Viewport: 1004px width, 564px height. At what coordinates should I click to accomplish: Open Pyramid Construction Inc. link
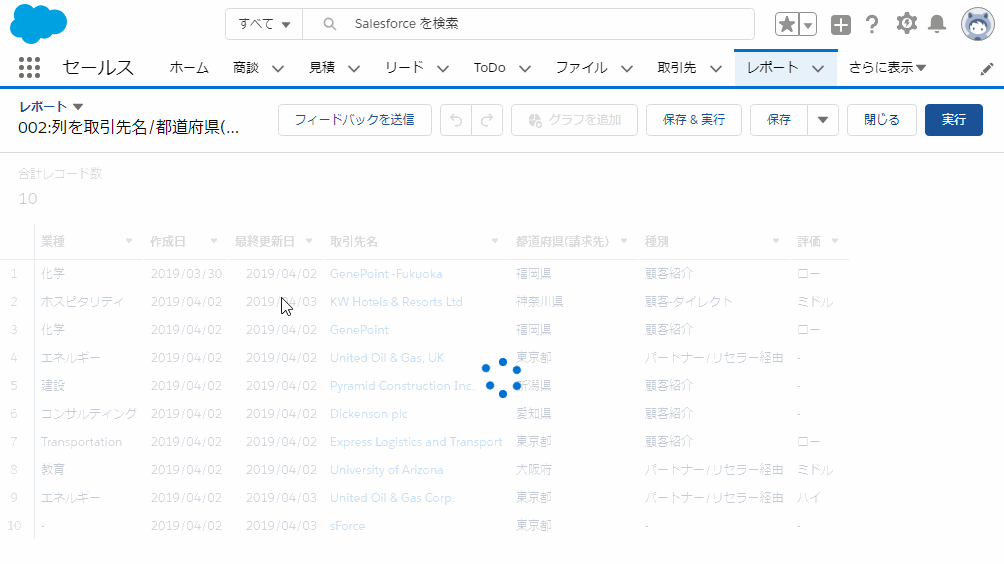[x=402, y=386]
